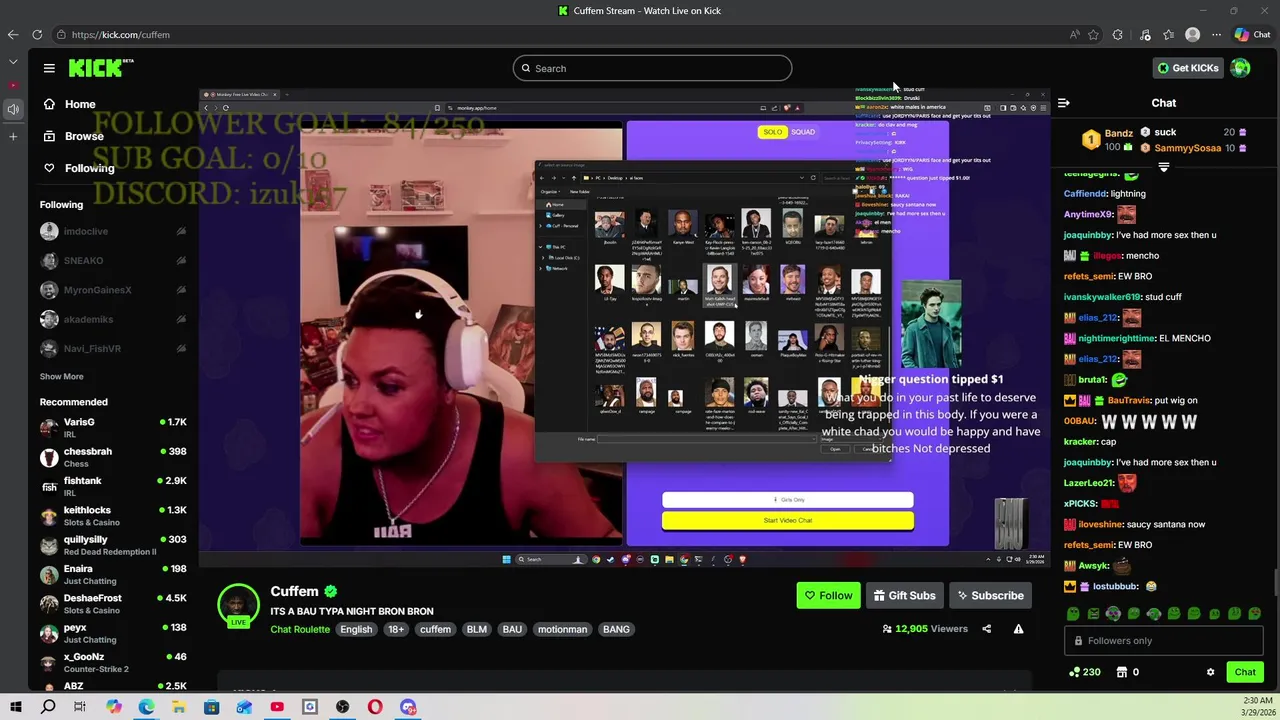
Task: Add page to favorites star icon
Action: [x=1094, y=34]
